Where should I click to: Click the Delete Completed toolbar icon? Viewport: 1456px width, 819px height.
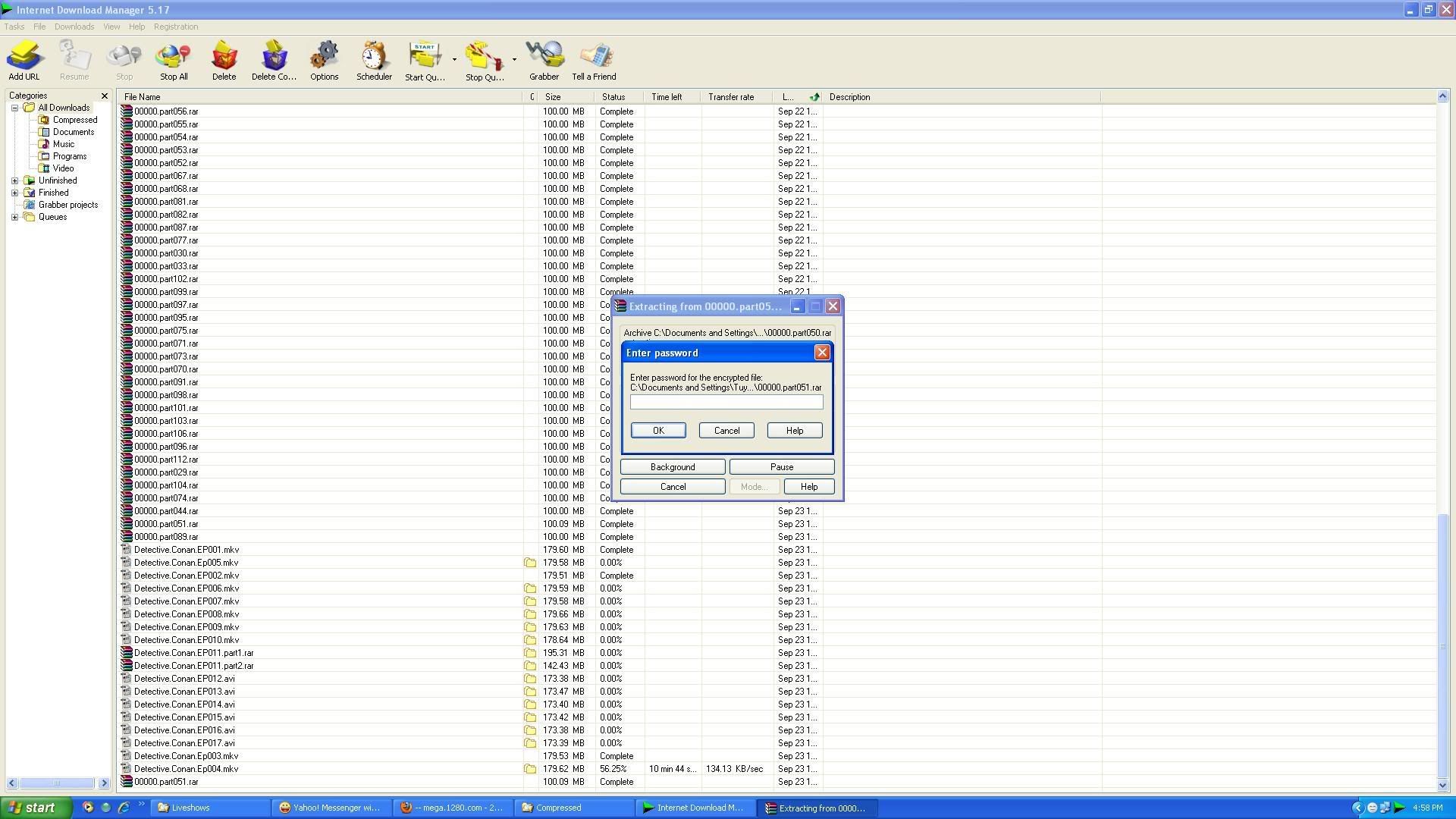[x=274, y=61]
